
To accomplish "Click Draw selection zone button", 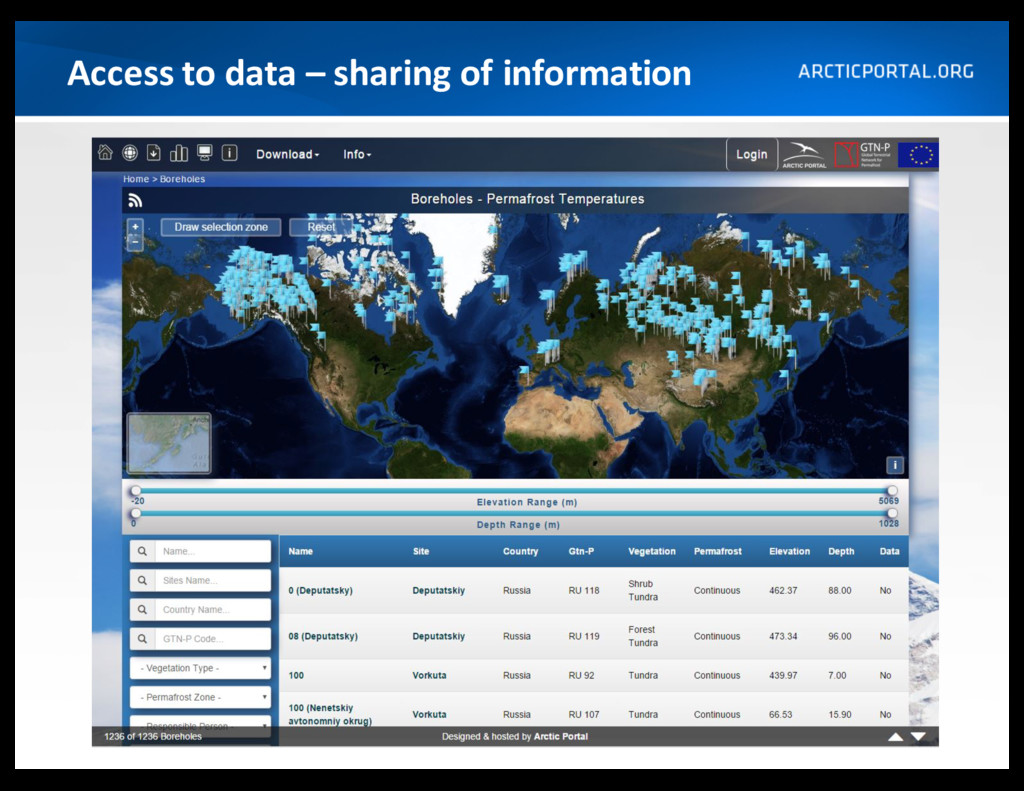I will click(221, 227).
